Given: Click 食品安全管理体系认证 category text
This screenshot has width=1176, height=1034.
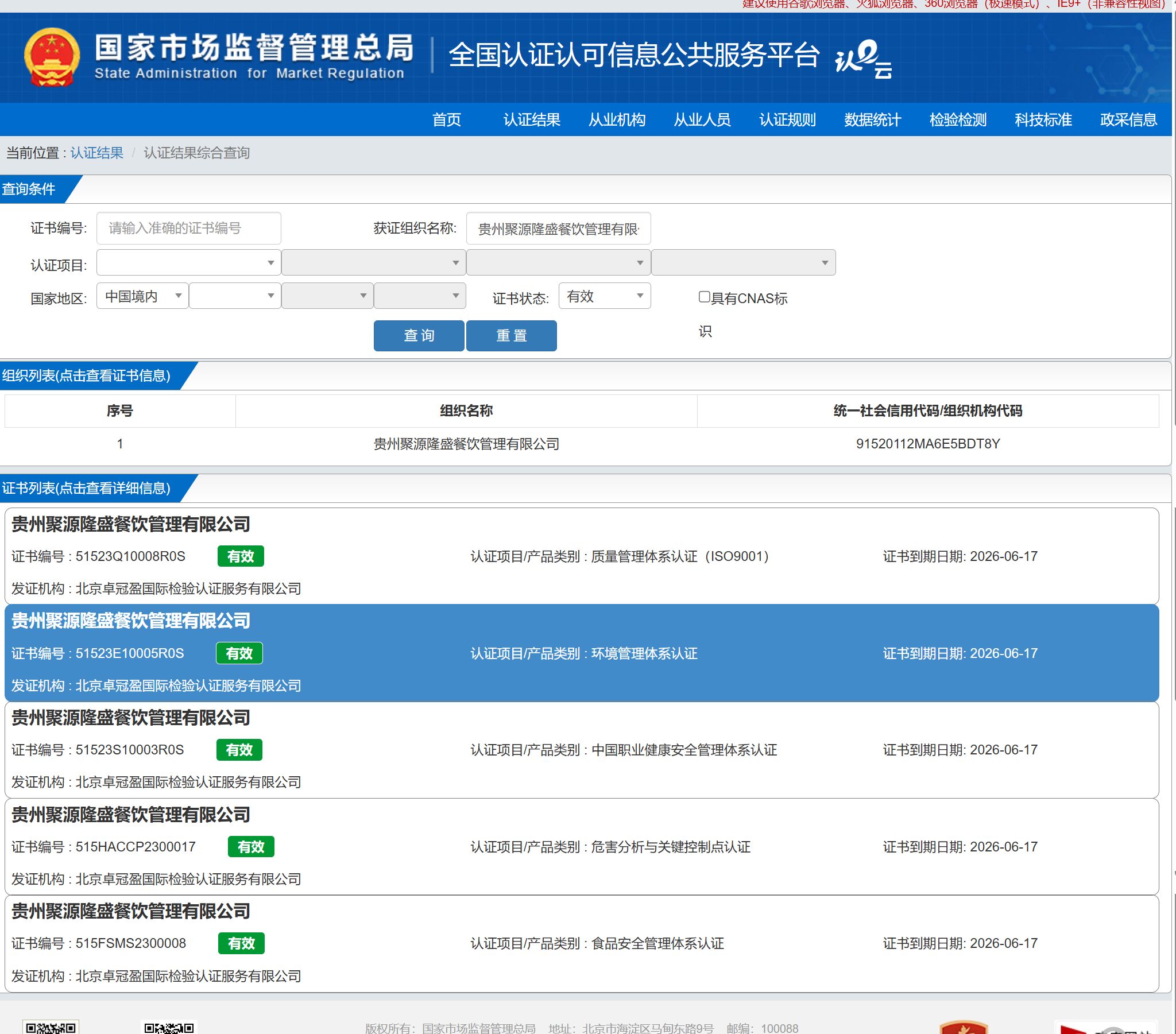Looking at the screenshot, I should pos(657,944).
